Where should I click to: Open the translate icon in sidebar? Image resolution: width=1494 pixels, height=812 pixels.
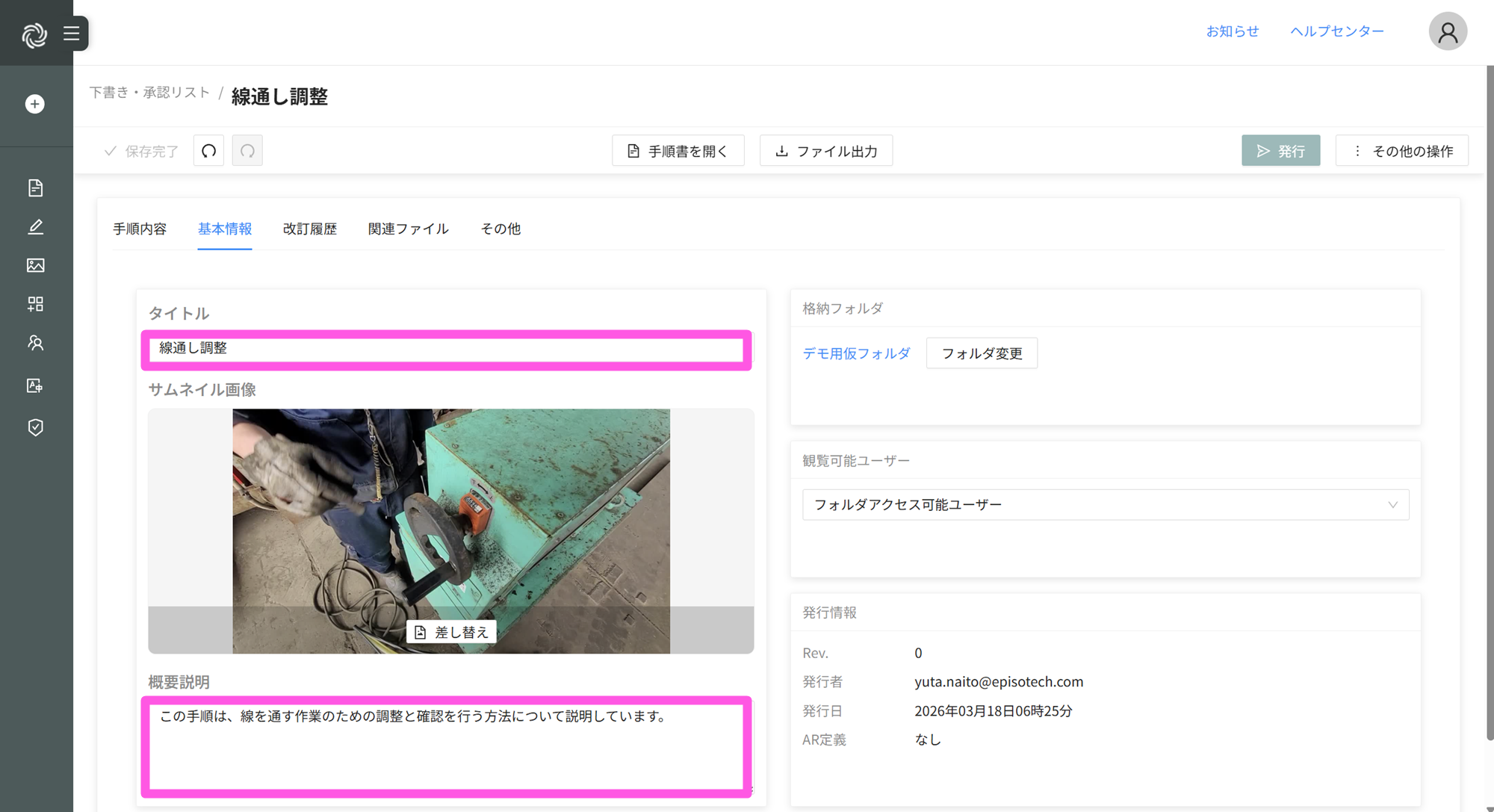[x=35, y=385]
